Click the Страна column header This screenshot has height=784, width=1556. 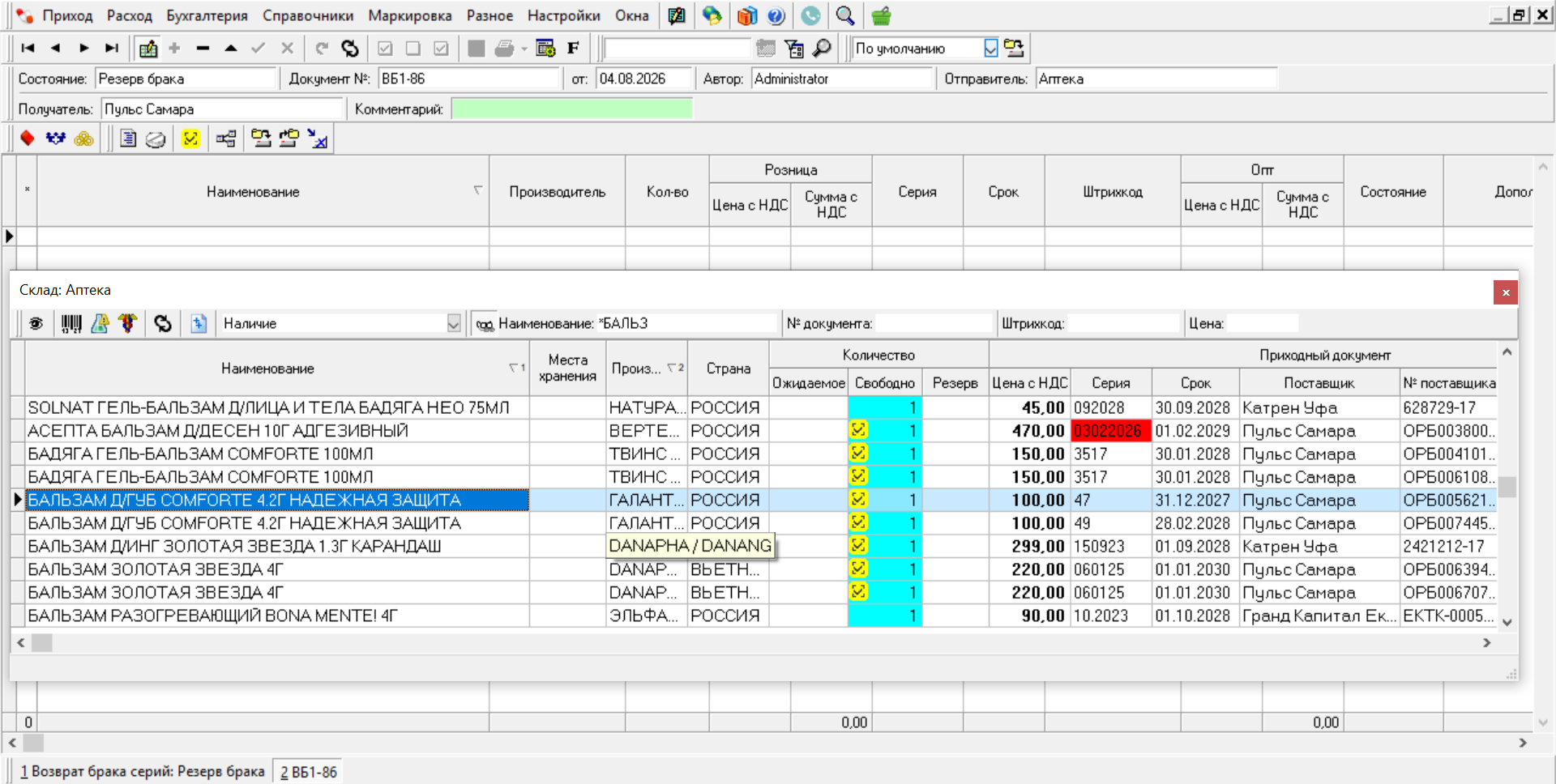coord(728,369)
